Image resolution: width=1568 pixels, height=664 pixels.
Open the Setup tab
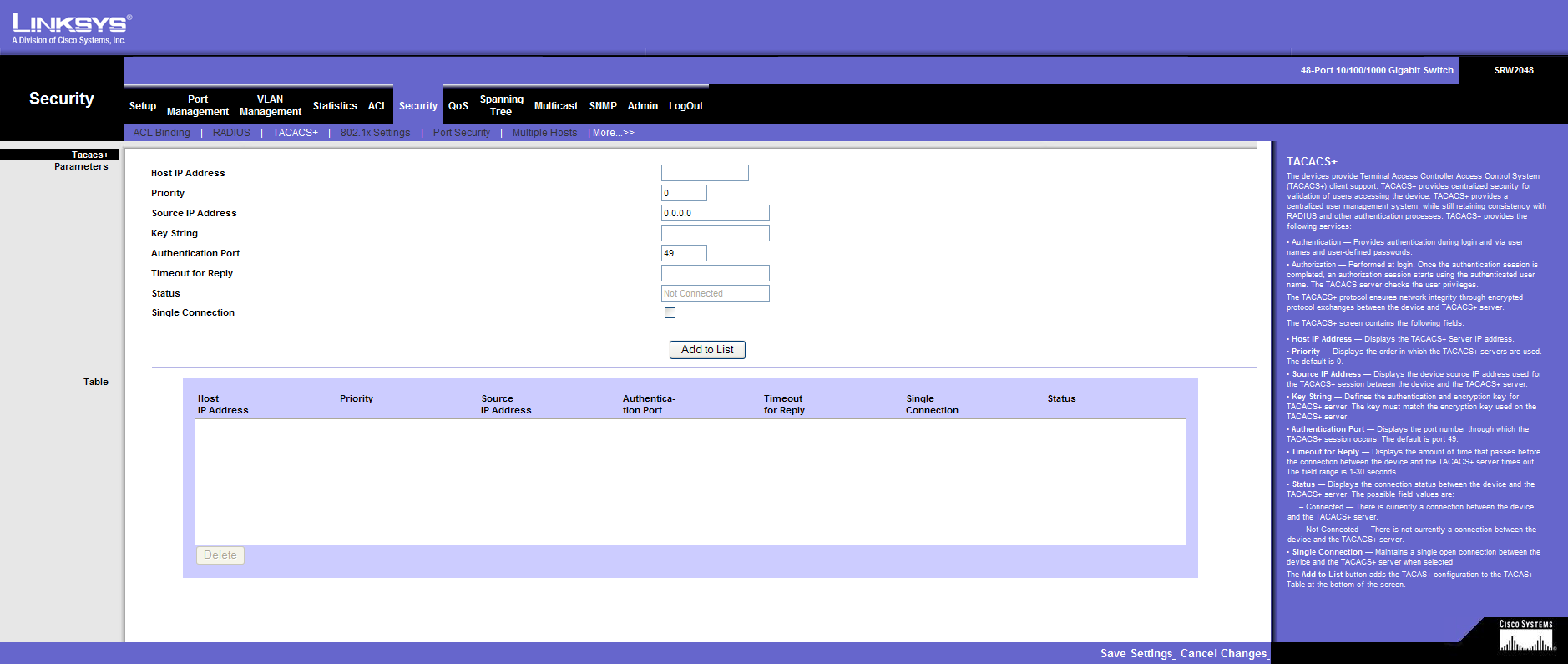pos(143,106)
